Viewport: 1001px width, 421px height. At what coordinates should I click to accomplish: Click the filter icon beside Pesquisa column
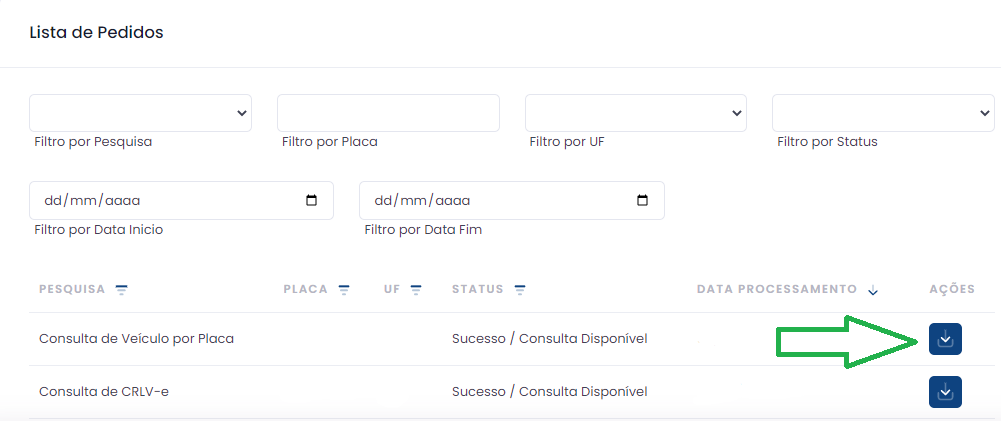tap(122, 290)
